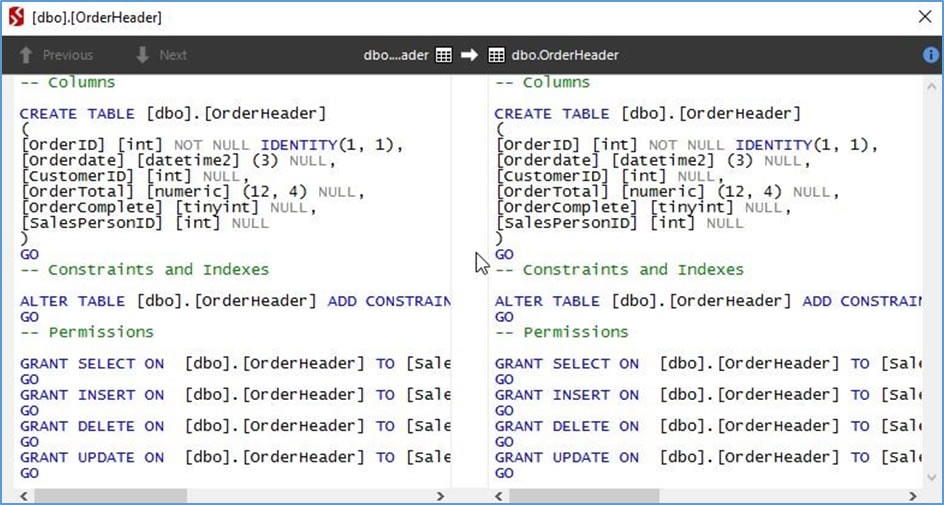Click the source table icon beside dbo....ader
The image size is (944, 505).
pyautogui.click(x=444, y=55)
